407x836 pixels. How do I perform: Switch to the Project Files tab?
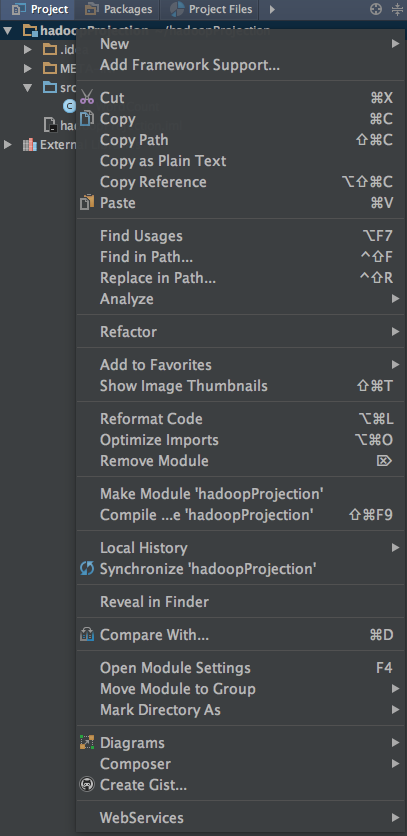pos(211,9)
